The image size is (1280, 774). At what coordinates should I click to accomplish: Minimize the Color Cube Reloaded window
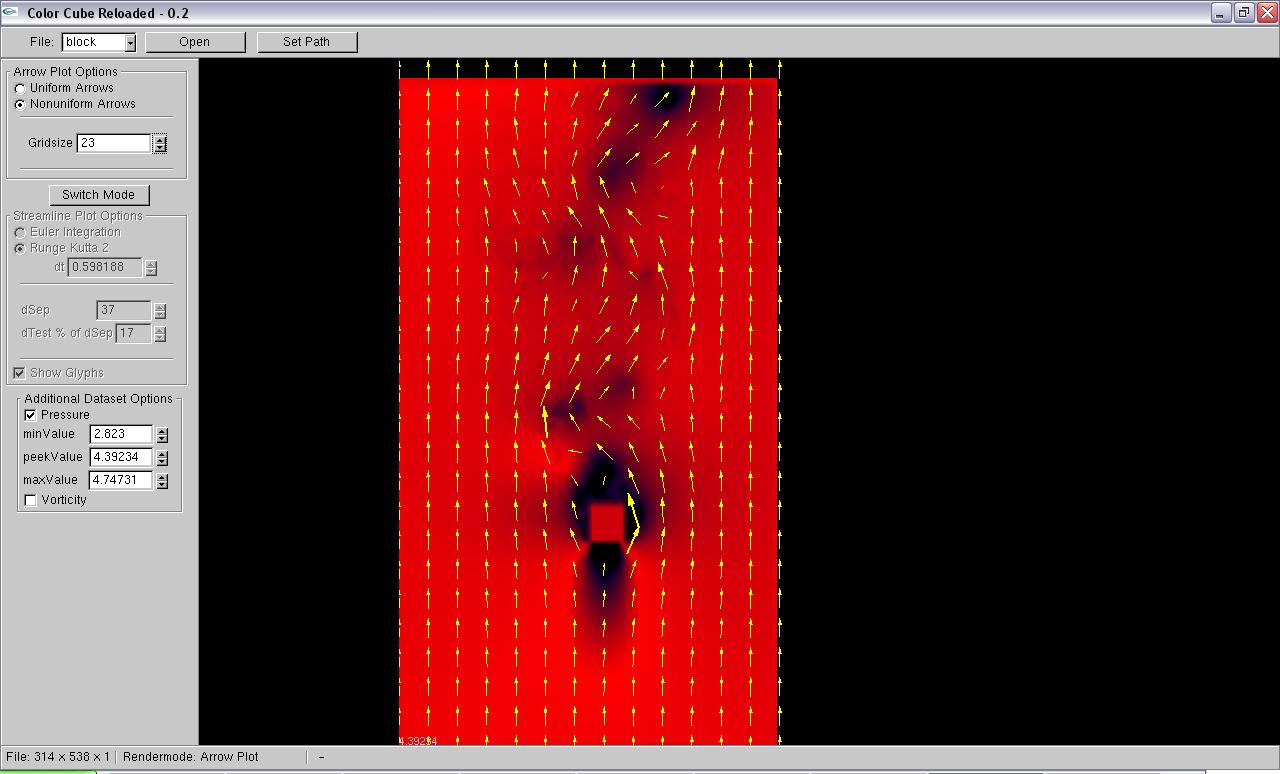[1220, 13]
